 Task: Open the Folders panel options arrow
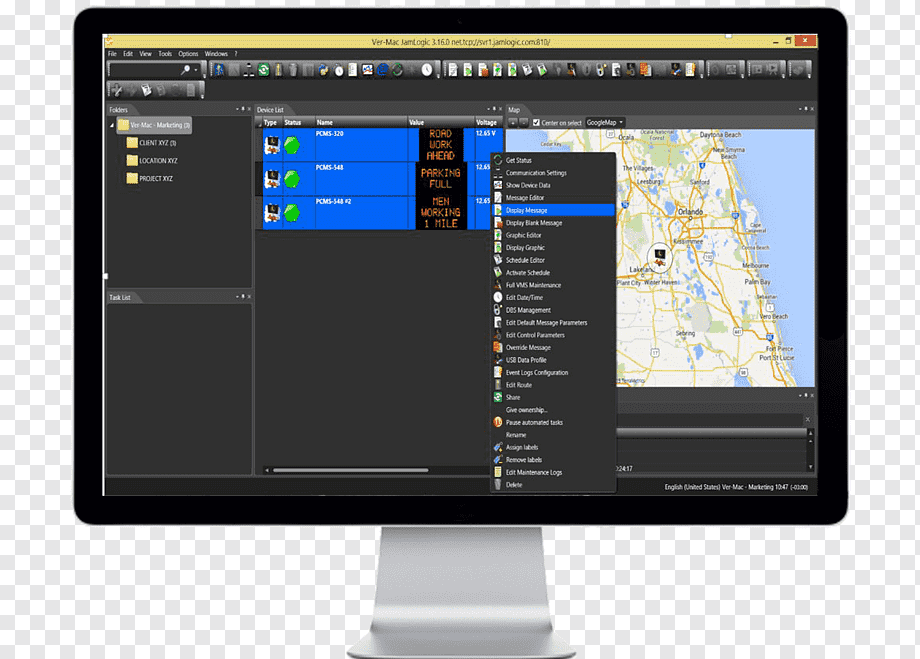pos(237,109)
